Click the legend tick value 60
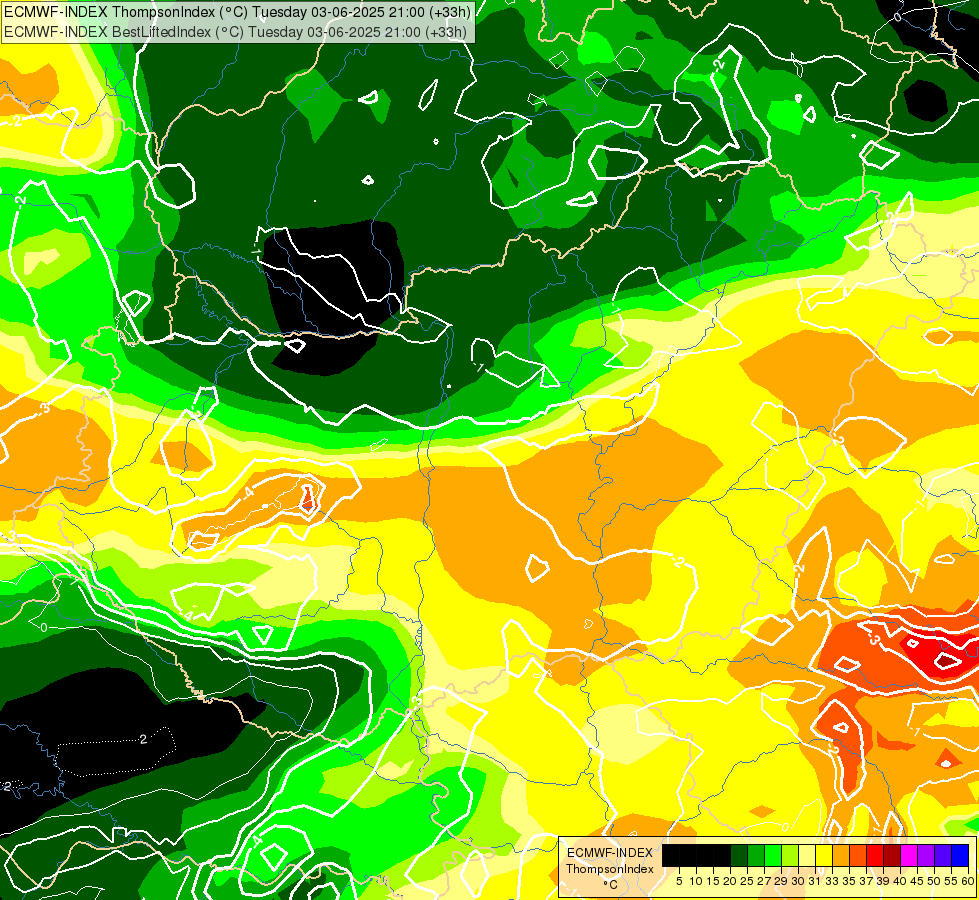Image resolution: width=979 pixels, height=900 pixels. point(968,881)
